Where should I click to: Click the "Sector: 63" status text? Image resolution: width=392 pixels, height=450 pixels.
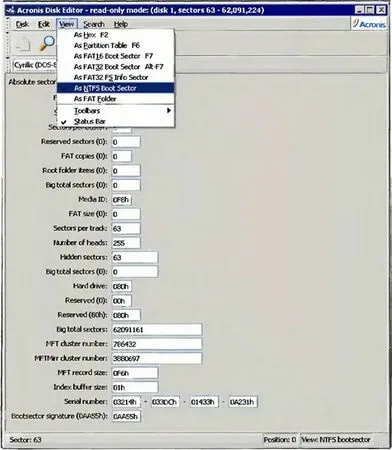tap(25, 440)
